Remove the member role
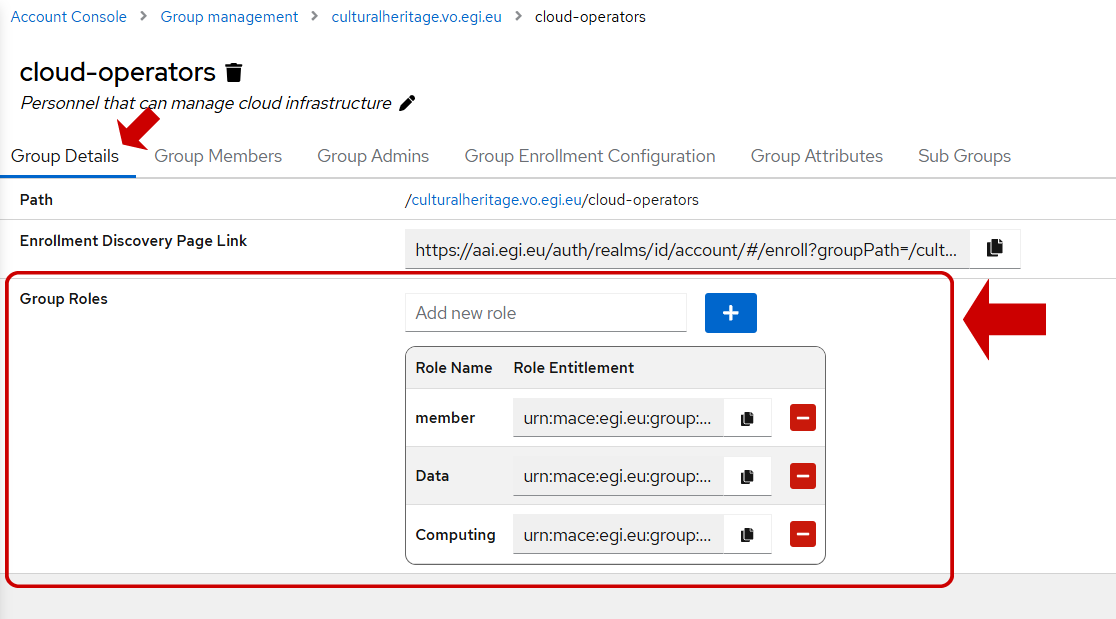Image resolution: width=1116 pixels, height=619 pixels. point(803,418)
